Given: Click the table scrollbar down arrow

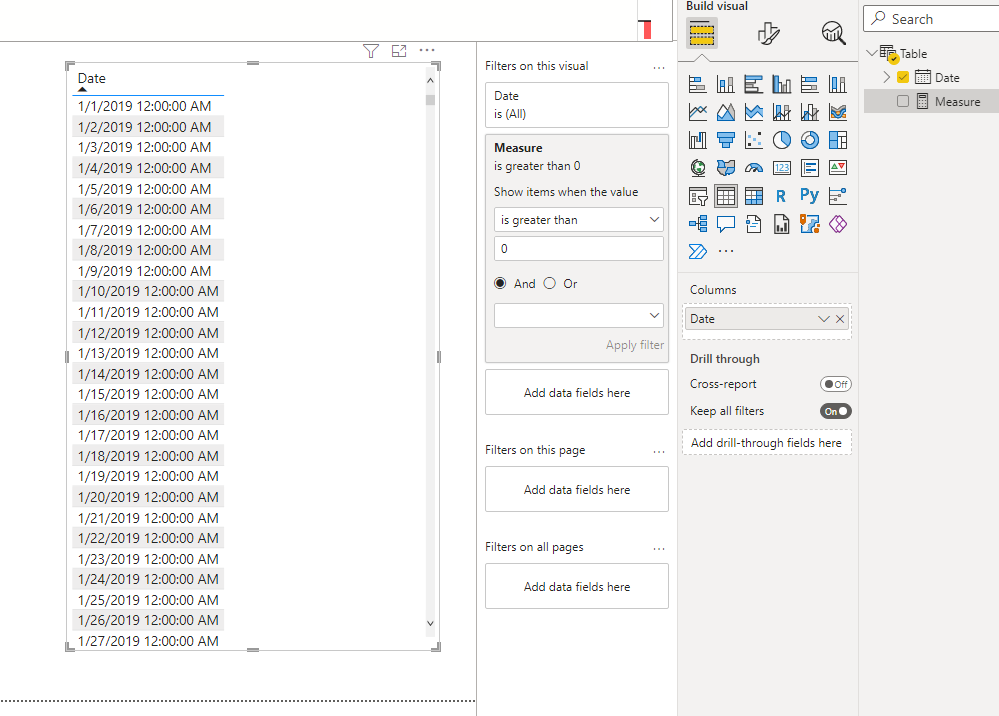Looking at the screenshot, I should click(430, 623).
